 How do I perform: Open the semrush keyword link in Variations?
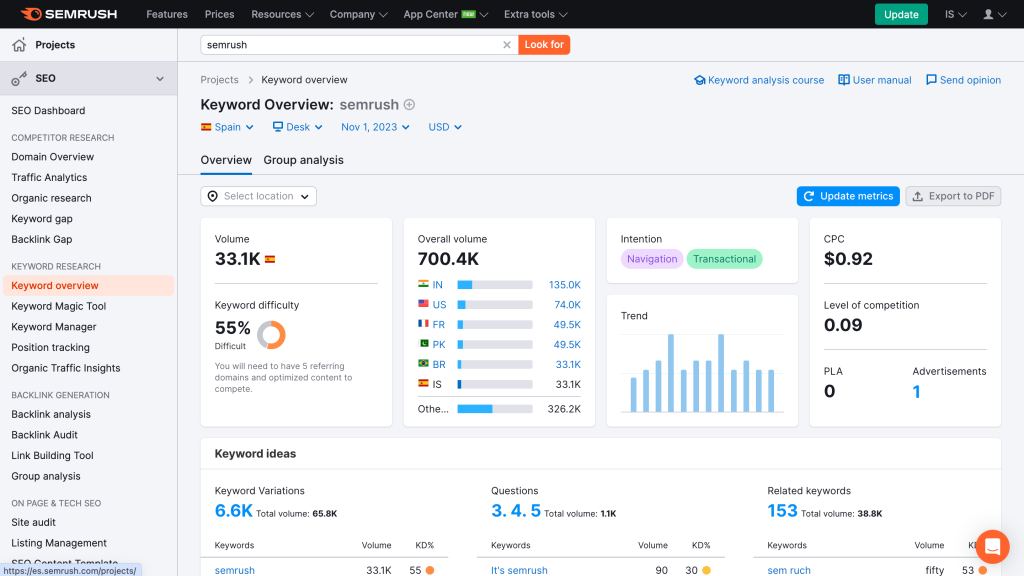click(x=235, y=570)
